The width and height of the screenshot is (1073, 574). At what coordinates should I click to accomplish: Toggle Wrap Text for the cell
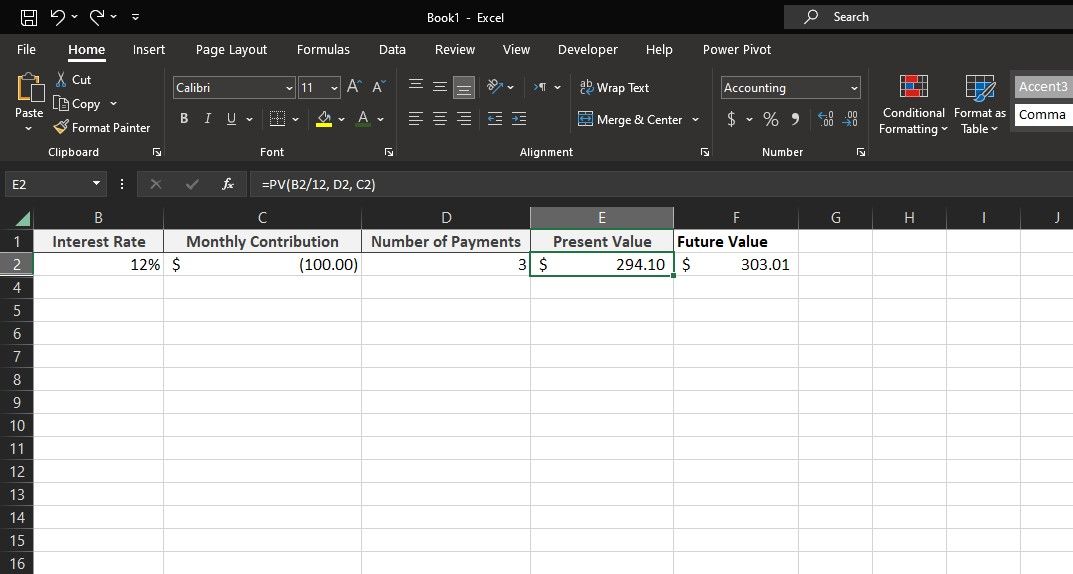coord(615,88)
